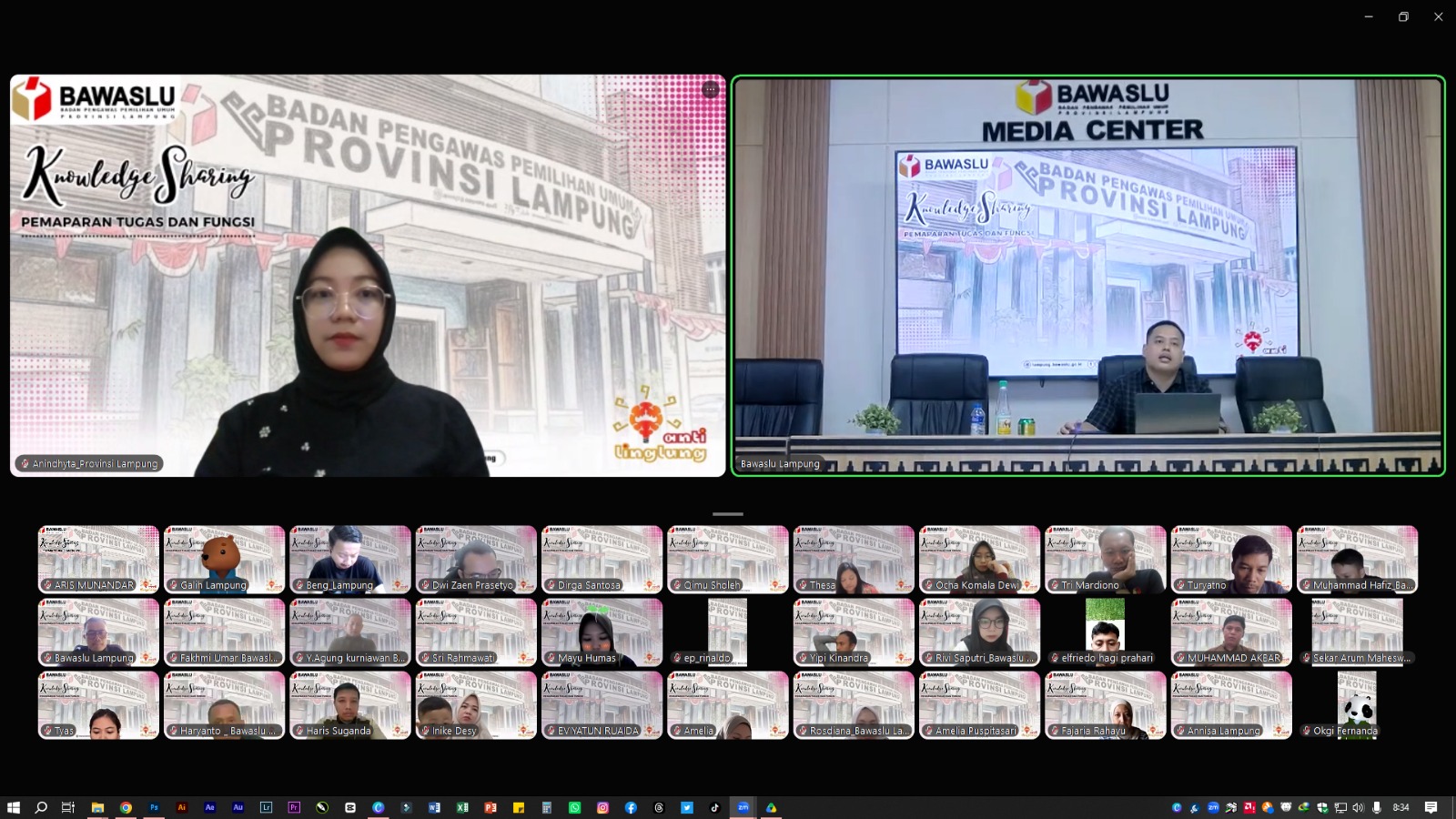Open Microsoft Word from the taskbar

pyautogui.click(x=434, y=807)
